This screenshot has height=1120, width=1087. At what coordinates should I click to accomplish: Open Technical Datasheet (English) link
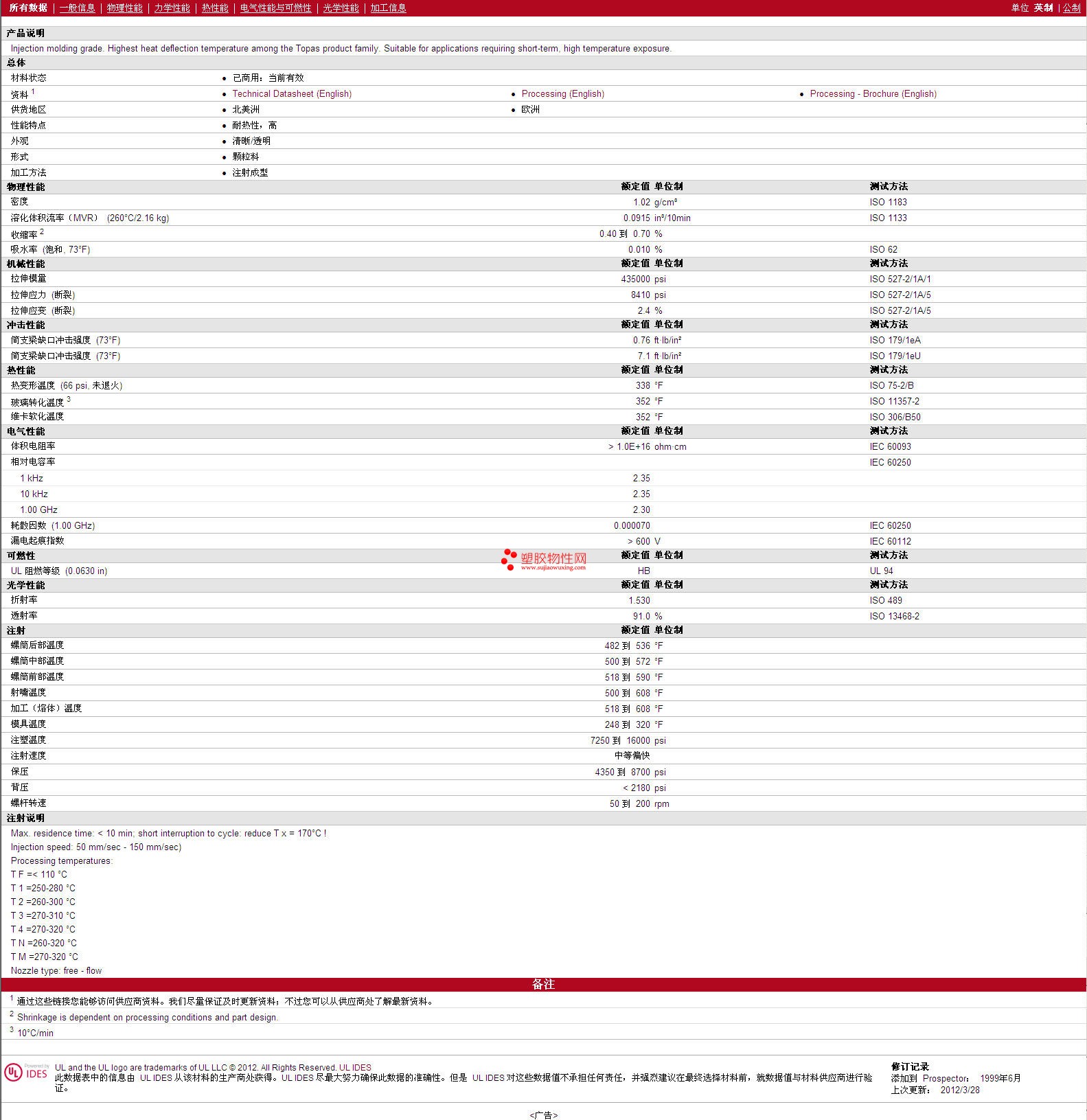(292, 93)
